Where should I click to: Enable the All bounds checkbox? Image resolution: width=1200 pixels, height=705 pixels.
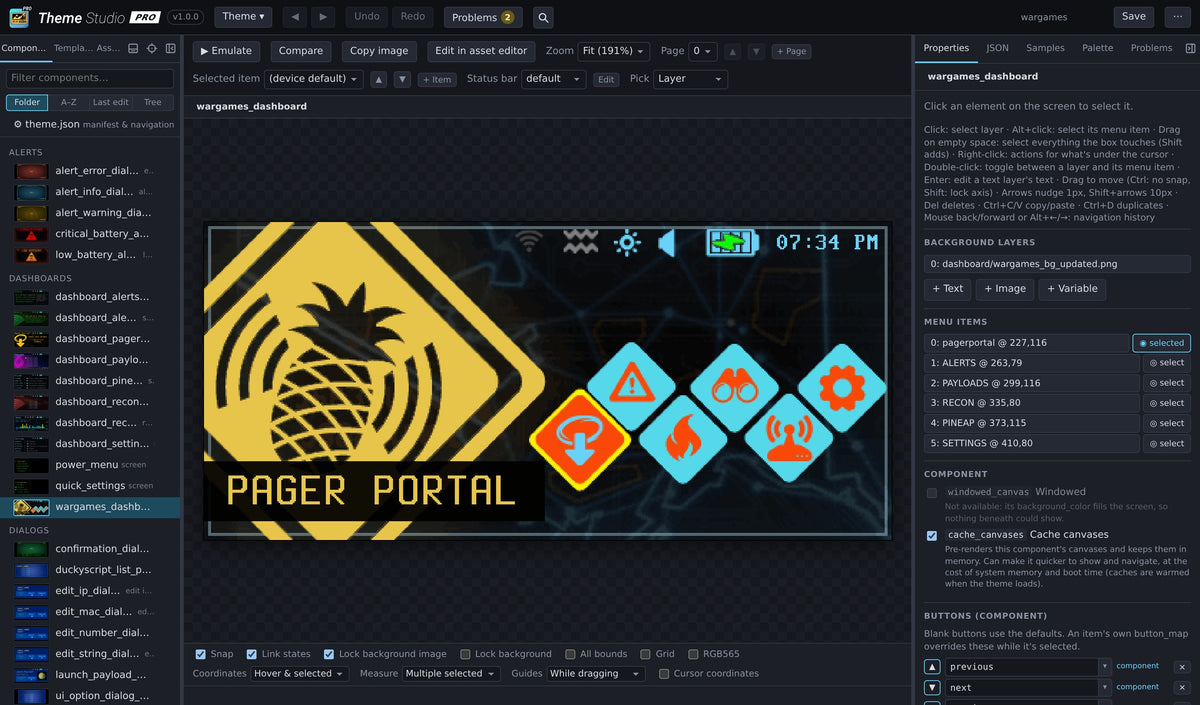570,654
